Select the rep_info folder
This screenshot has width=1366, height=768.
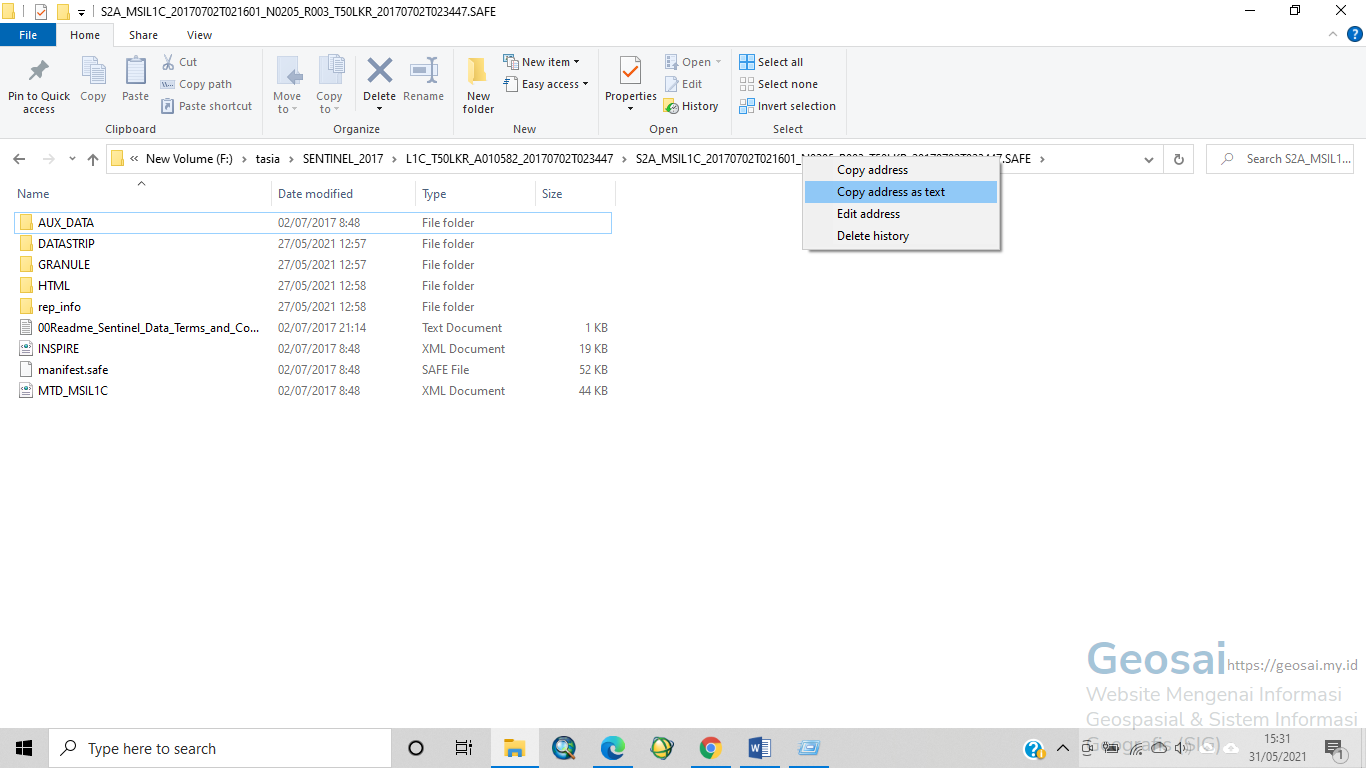[x=313, y=307]
